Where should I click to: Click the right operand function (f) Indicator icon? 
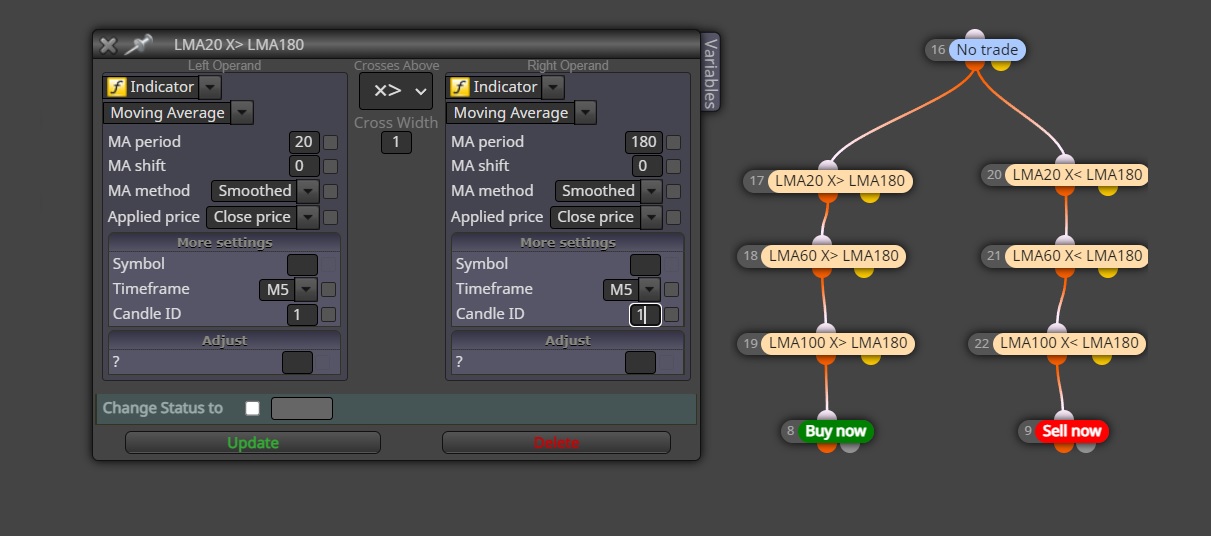tap(460, 87)
